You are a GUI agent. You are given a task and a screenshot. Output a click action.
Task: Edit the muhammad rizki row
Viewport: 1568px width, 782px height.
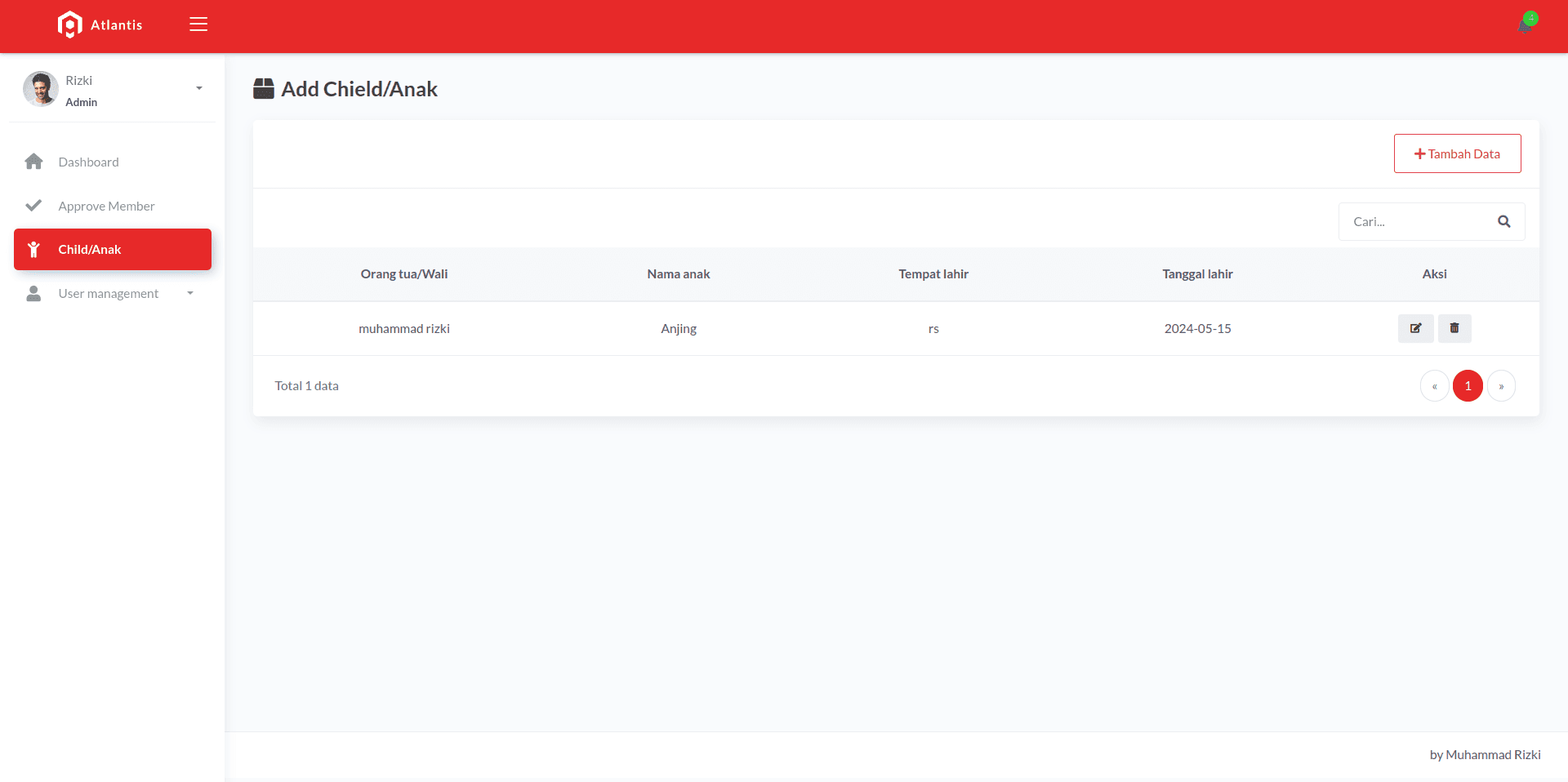(1415, 328)
